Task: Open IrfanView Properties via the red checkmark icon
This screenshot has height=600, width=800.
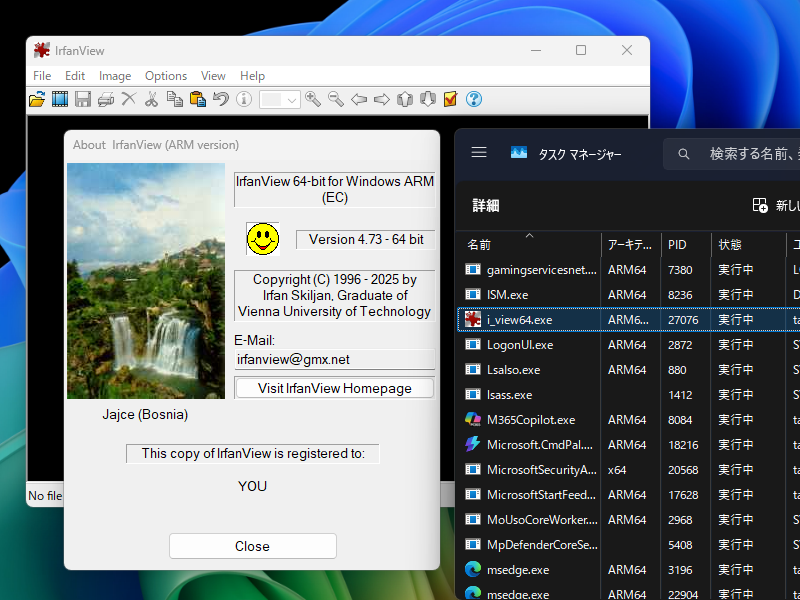Action: (449, 99)
